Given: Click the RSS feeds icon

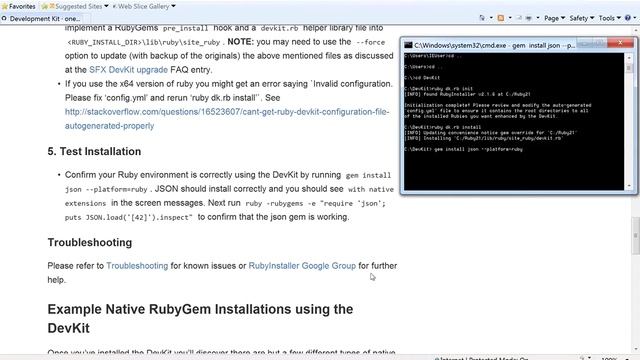Looking at the screenshot, I should tap(501, 18).
